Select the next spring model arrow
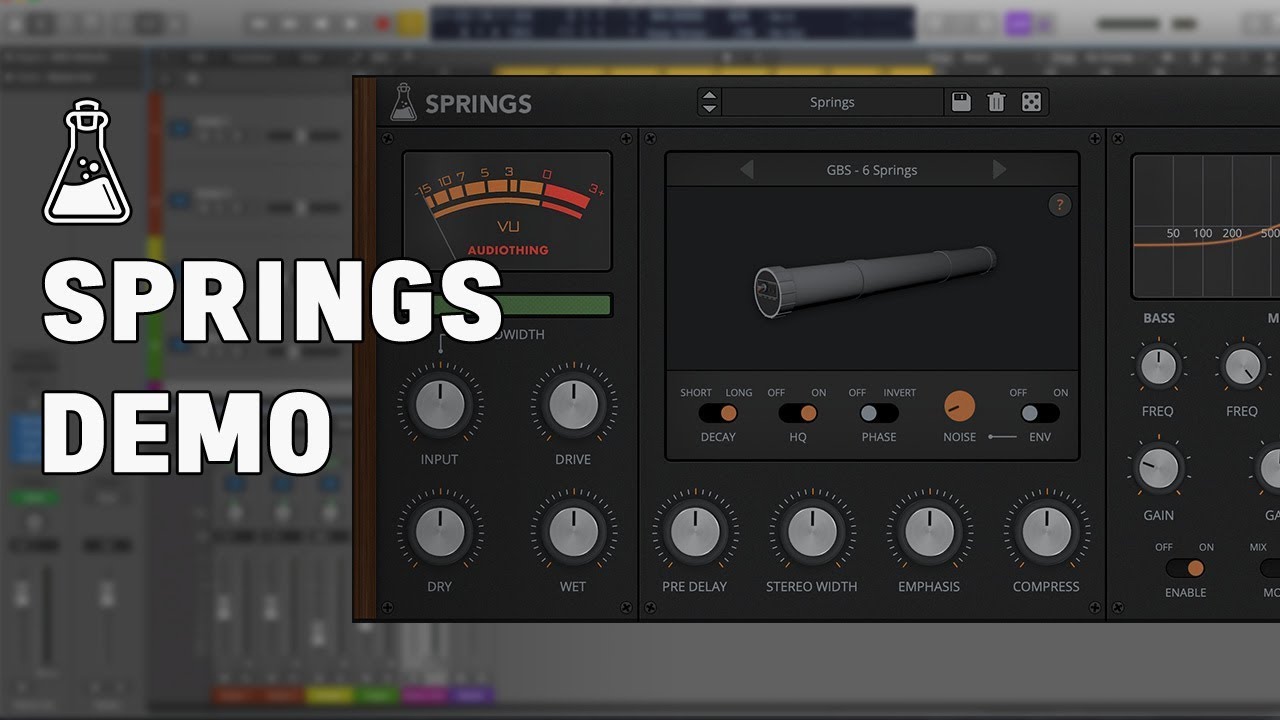The image size is (1280, 720). 999,170
